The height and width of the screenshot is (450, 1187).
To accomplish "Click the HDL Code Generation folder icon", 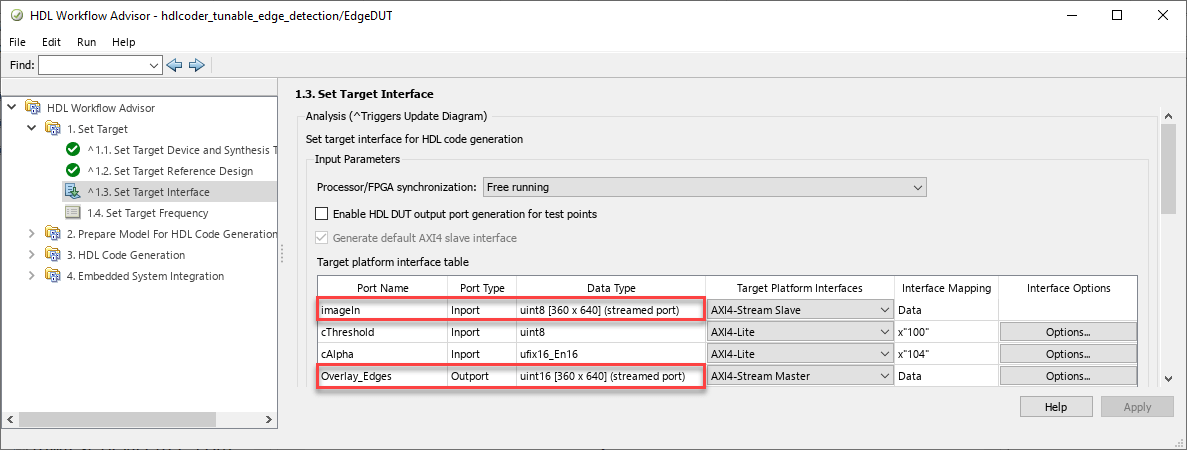I will [x=53, y=255].
